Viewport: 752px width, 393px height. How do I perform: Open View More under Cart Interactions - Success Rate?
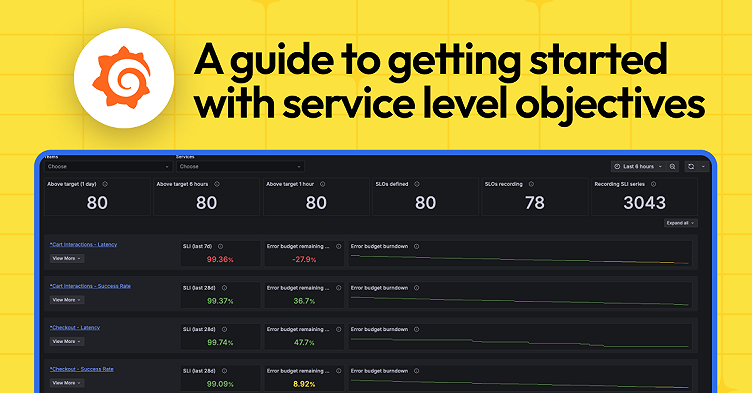[67, 300]
